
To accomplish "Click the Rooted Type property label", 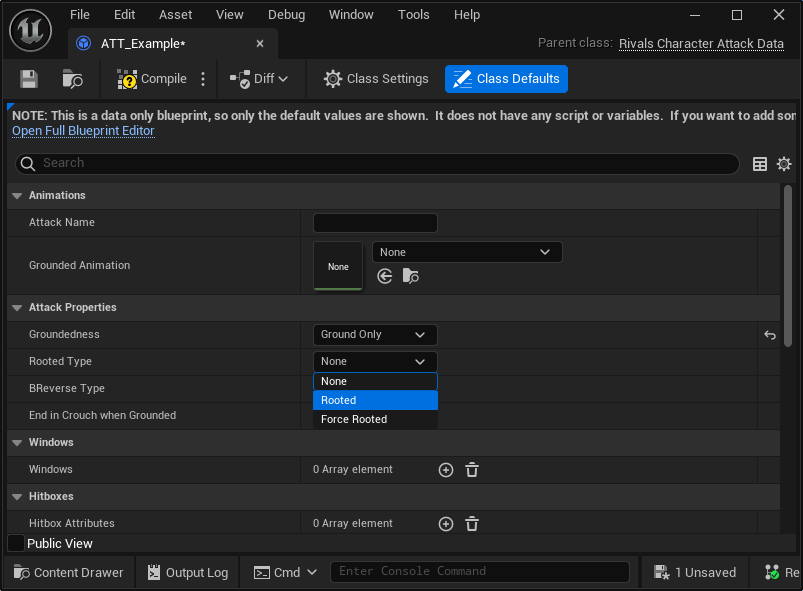I will (x=60, y=361).
